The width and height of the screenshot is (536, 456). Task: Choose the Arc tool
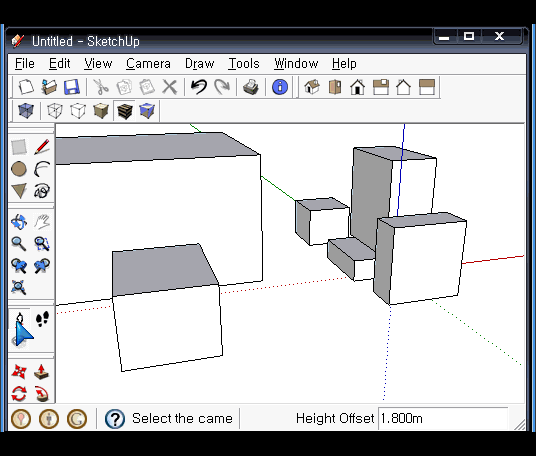point(42,169)
